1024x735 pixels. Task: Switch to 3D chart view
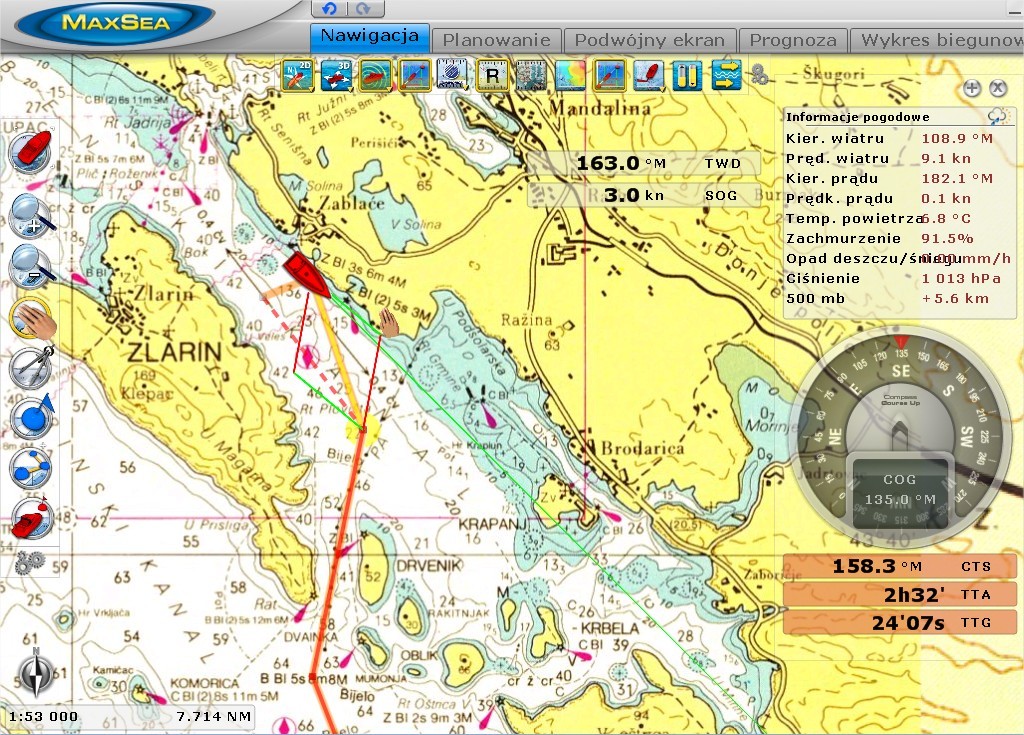coord(336,76)
